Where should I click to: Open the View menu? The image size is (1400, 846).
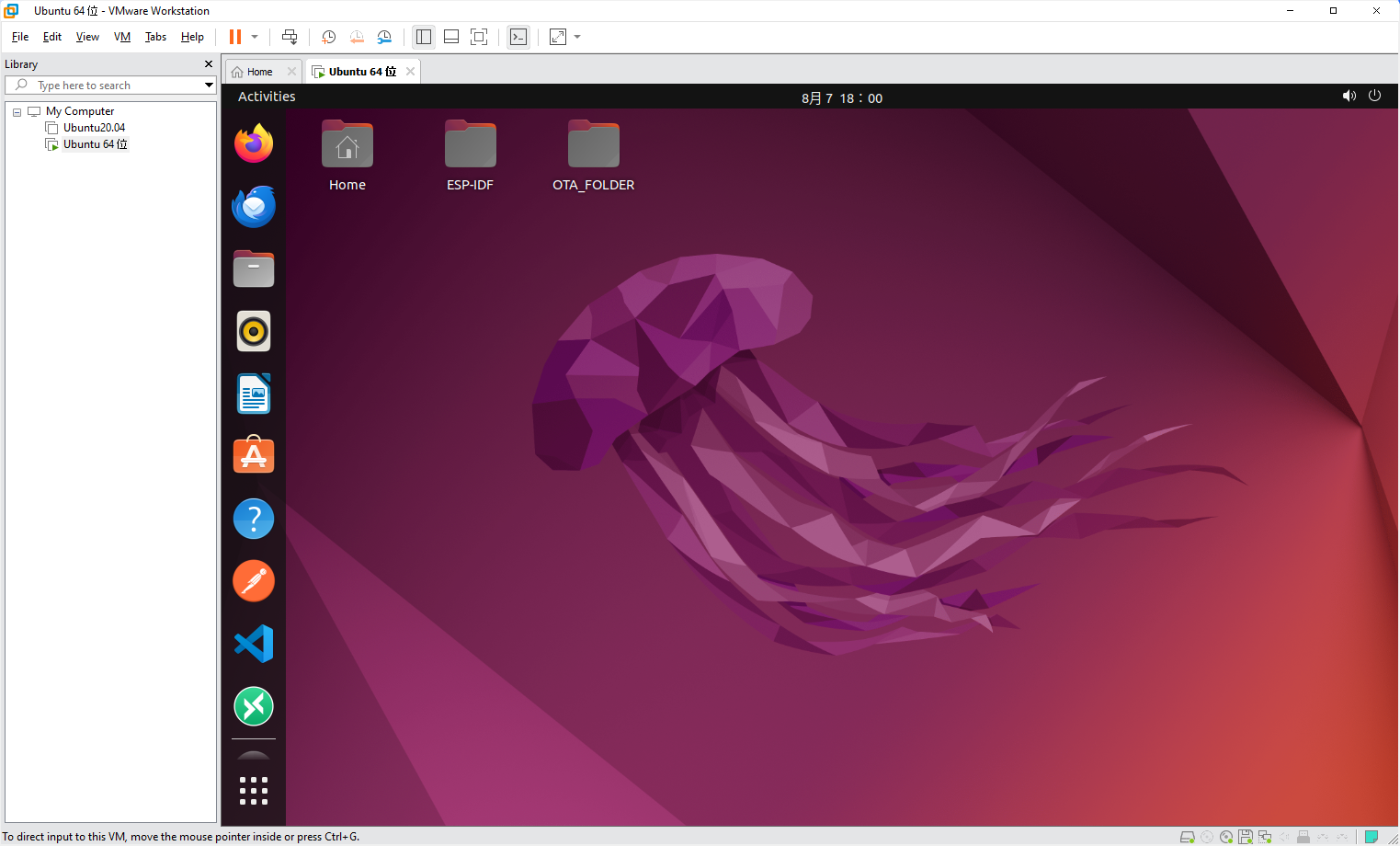(87, 37)
